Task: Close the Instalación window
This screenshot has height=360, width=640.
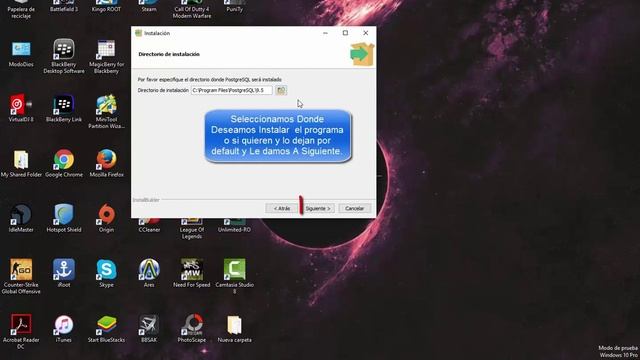Action: 365,33
